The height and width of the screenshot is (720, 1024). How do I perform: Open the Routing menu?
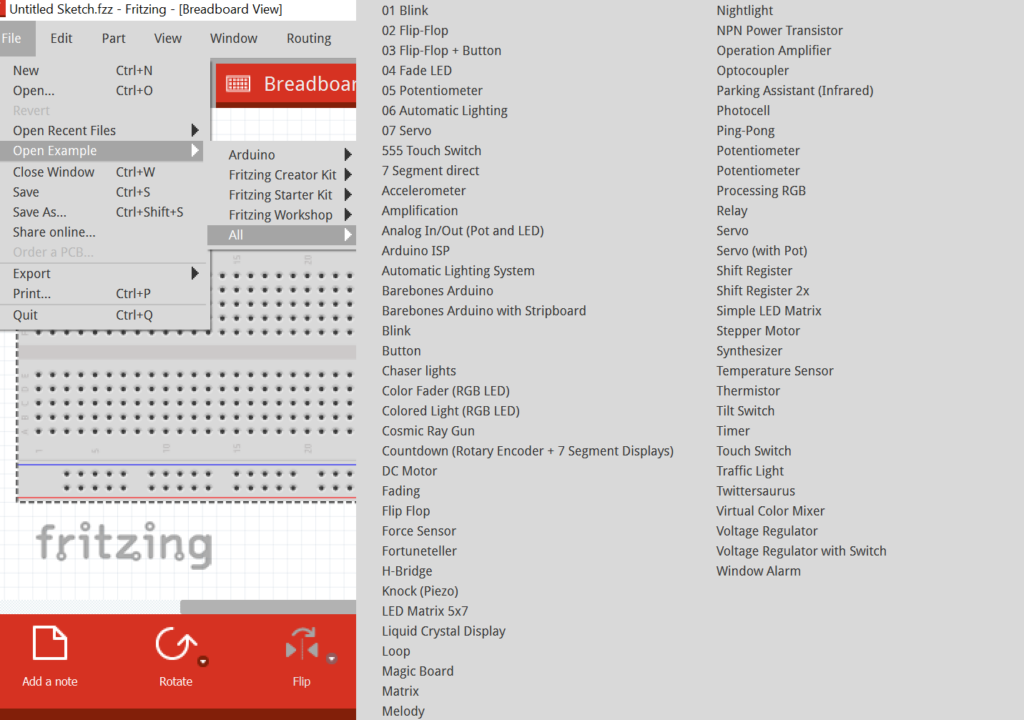[308, 39]
